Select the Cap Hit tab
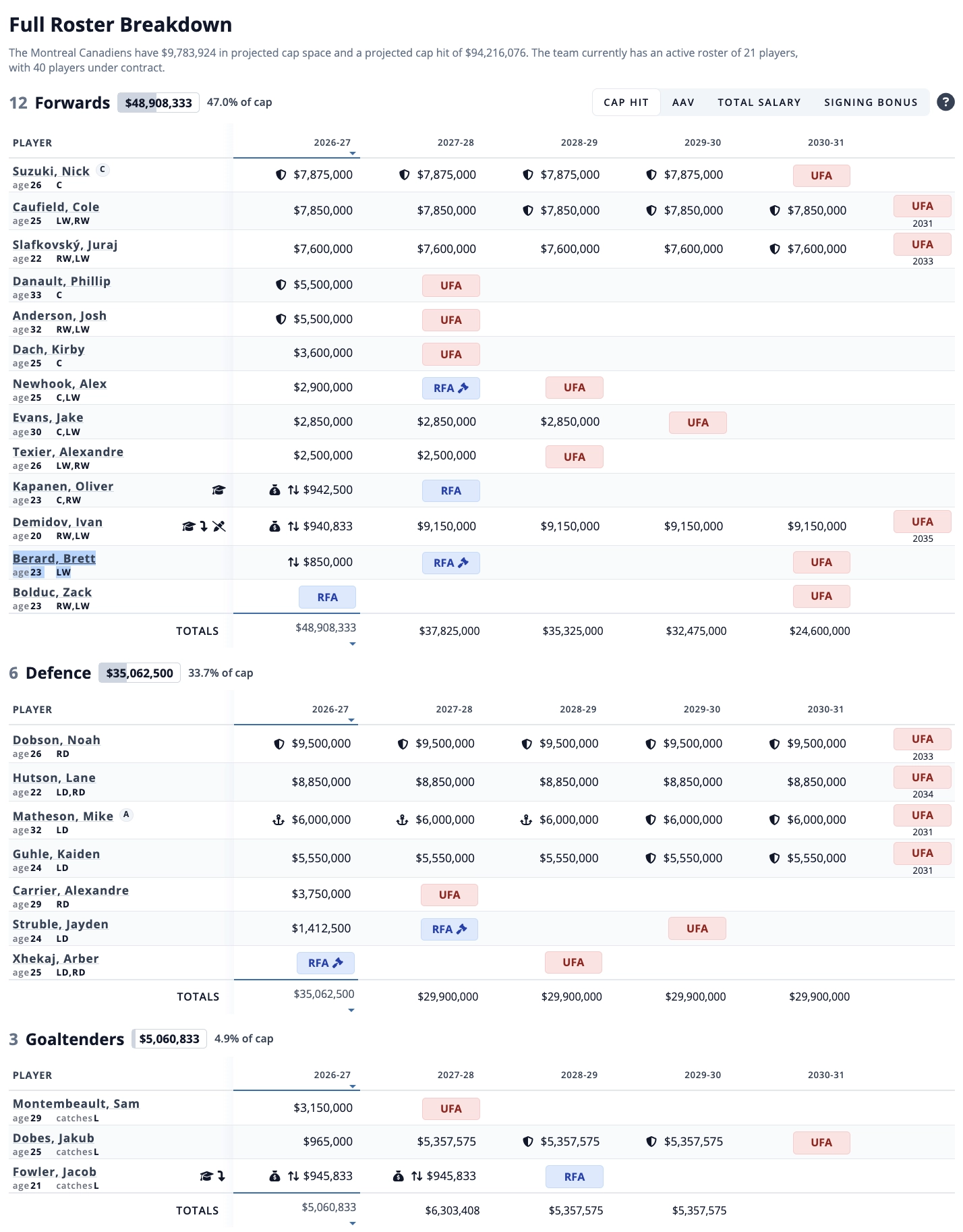Screen dimensions: 963x1232 (626, 103)
